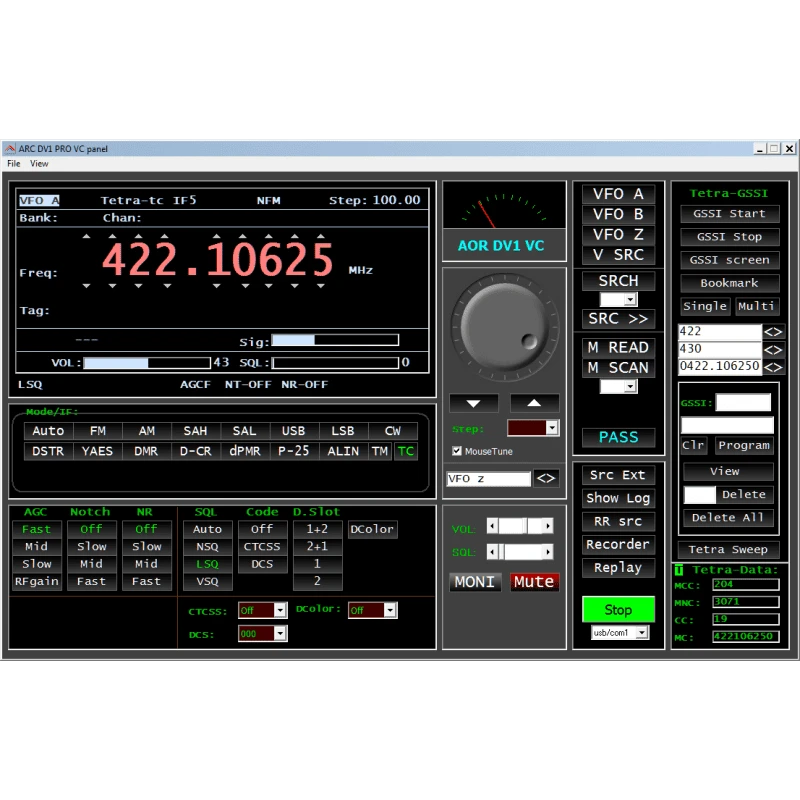Open the CTCSS dropdown
800x800 pixels.
280,610
